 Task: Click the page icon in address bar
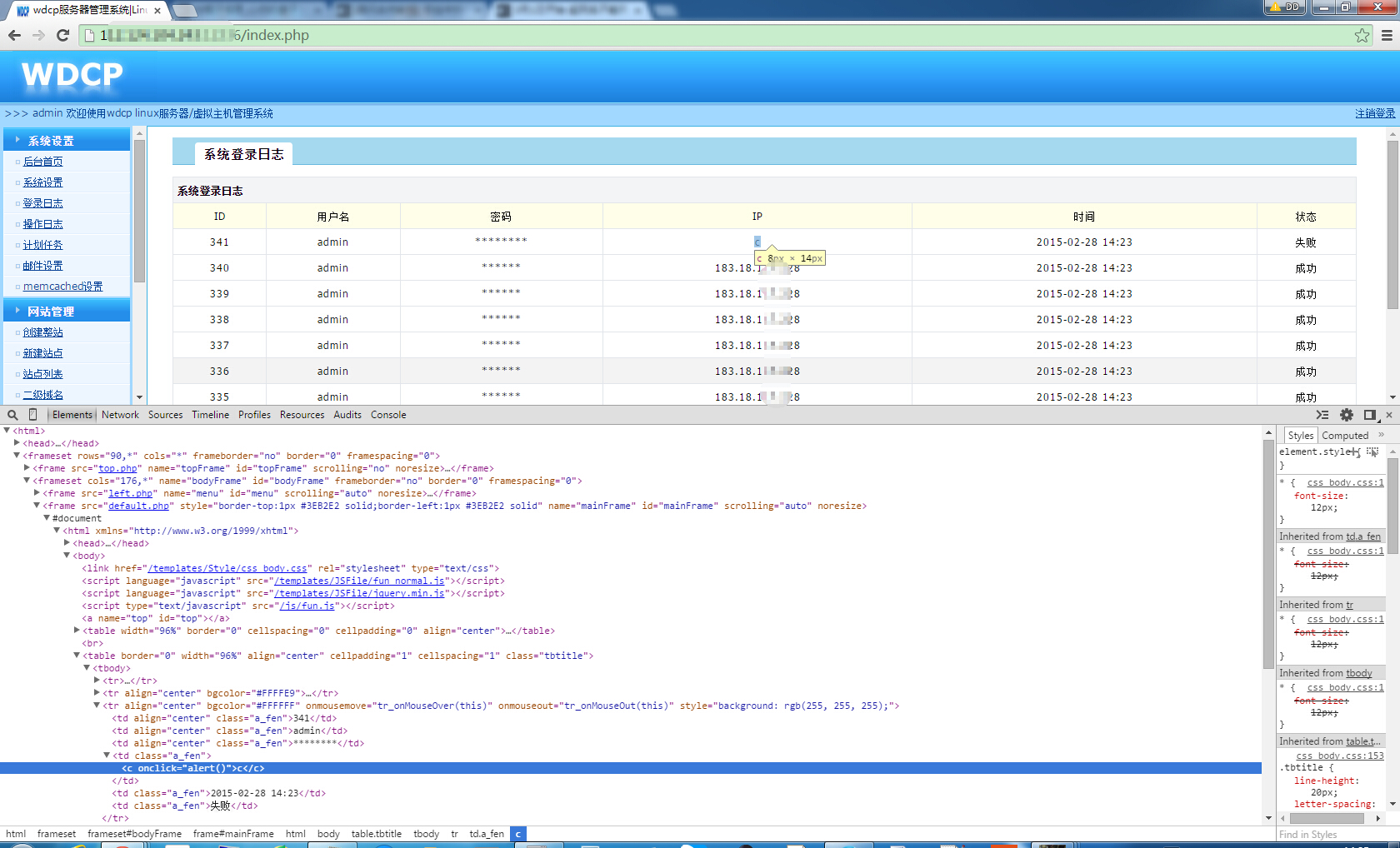tap(90, 35)
